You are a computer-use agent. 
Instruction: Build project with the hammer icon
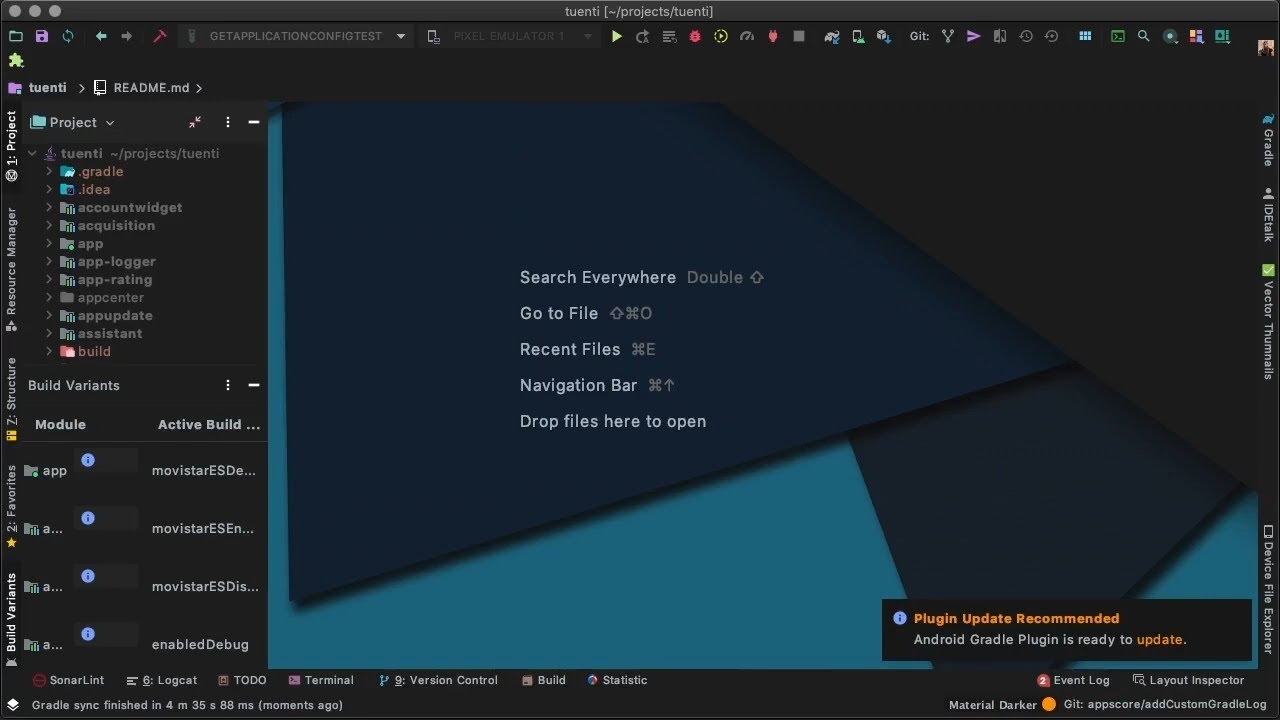[x=159, y=36]
